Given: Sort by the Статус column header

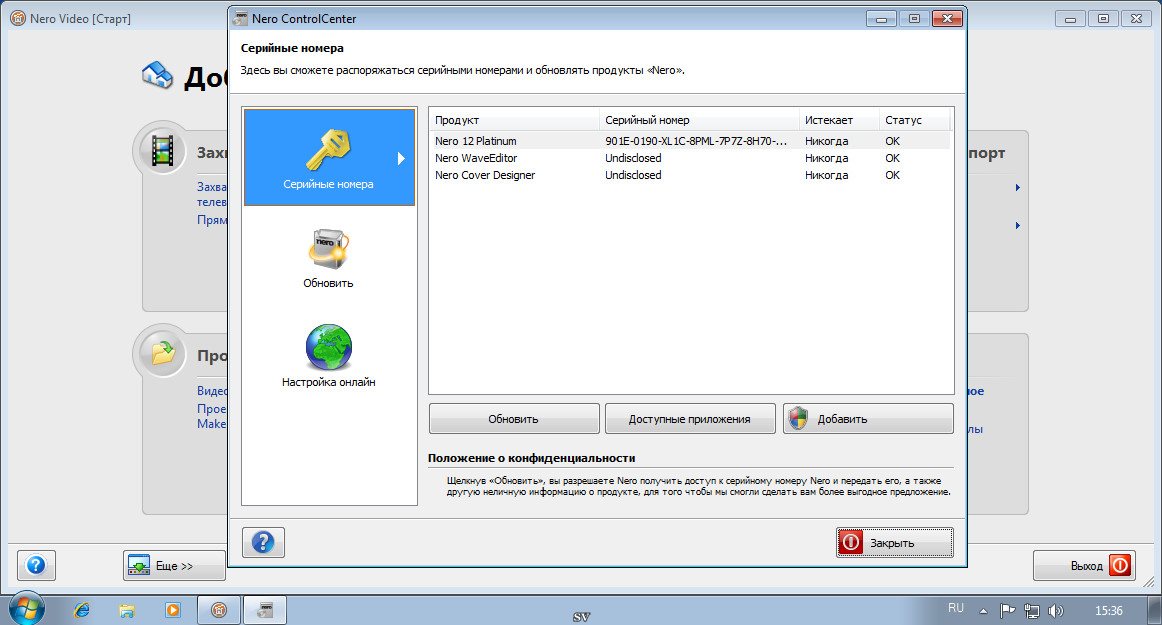Looking at the screenshot, I should click(914, 120).
